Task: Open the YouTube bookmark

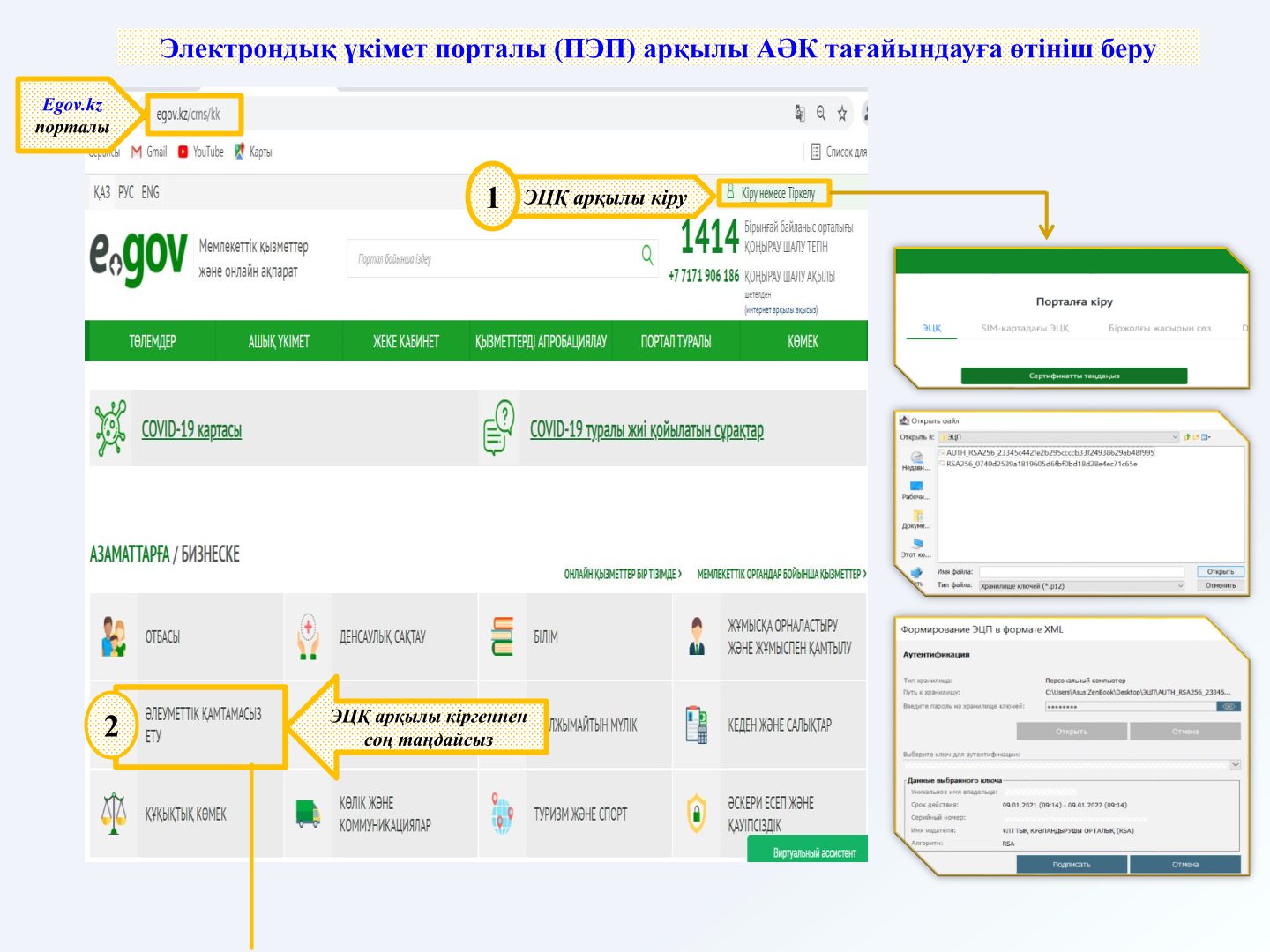Action: point(201,152)
